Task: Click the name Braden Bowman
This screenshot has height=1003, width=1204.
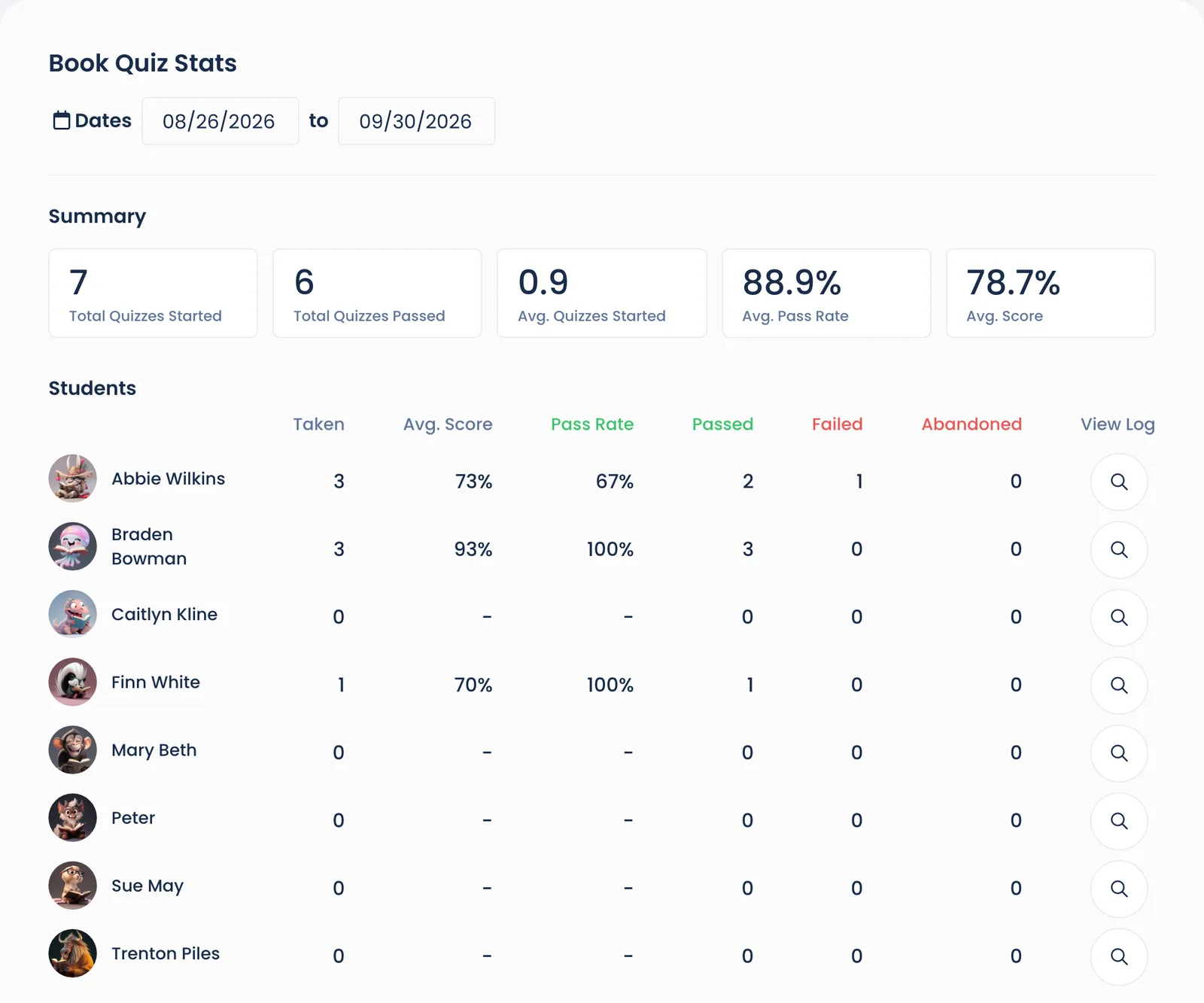Action: (x=149, y=546)
